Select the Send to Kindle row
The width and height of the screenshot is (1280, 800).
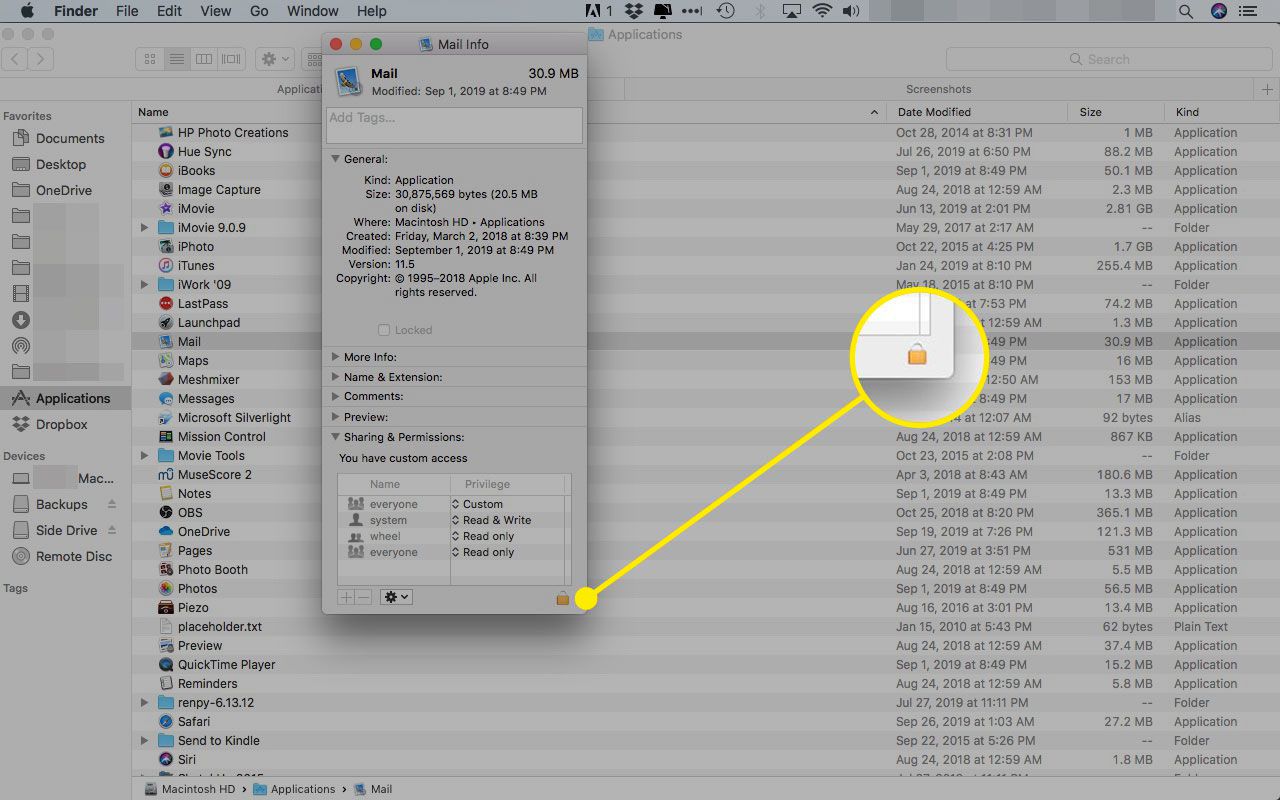pyautogui.click(x=705, y=741)
